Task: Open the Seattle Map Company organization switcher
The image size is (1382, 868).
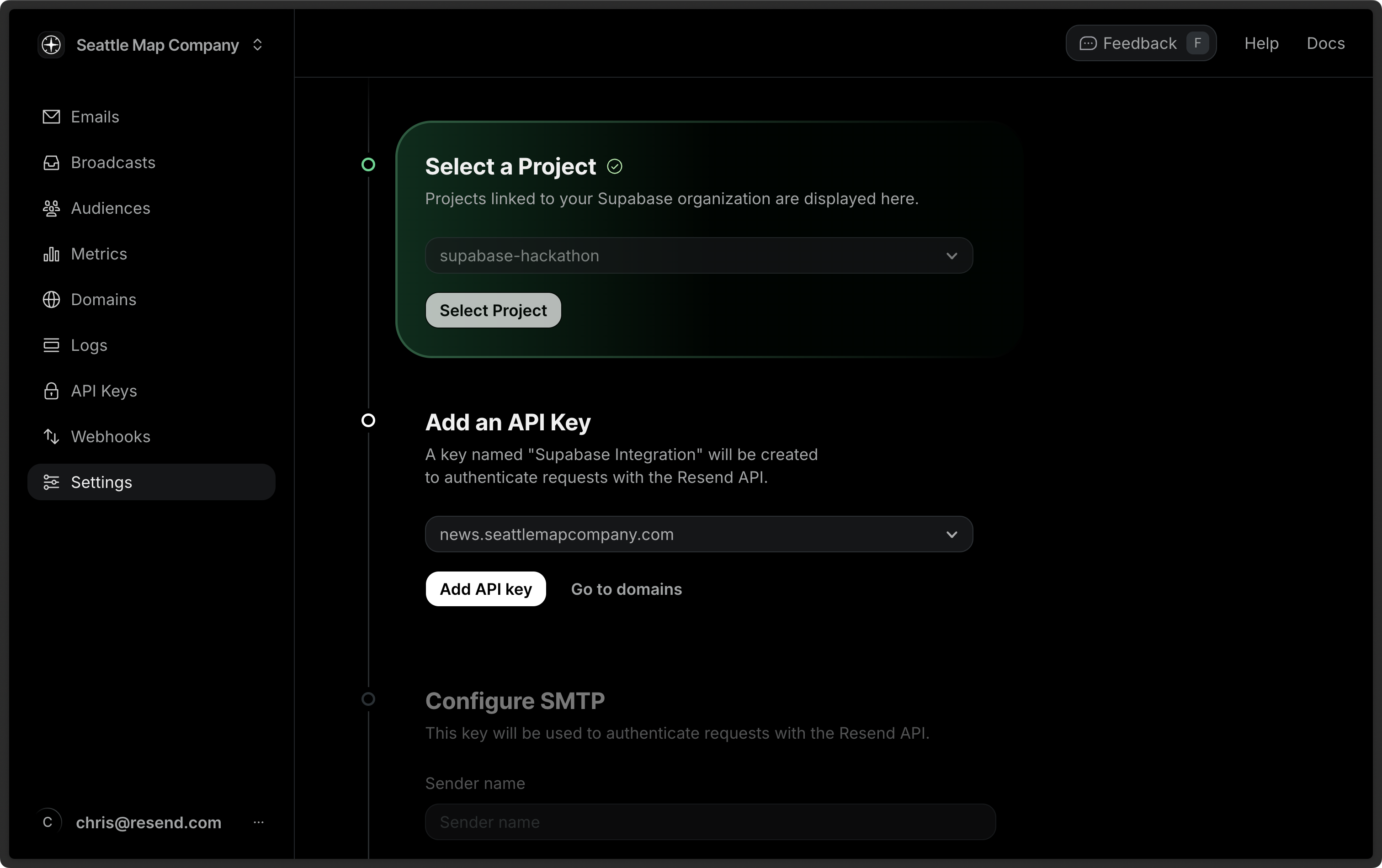Action: click(x=258, y=45)
